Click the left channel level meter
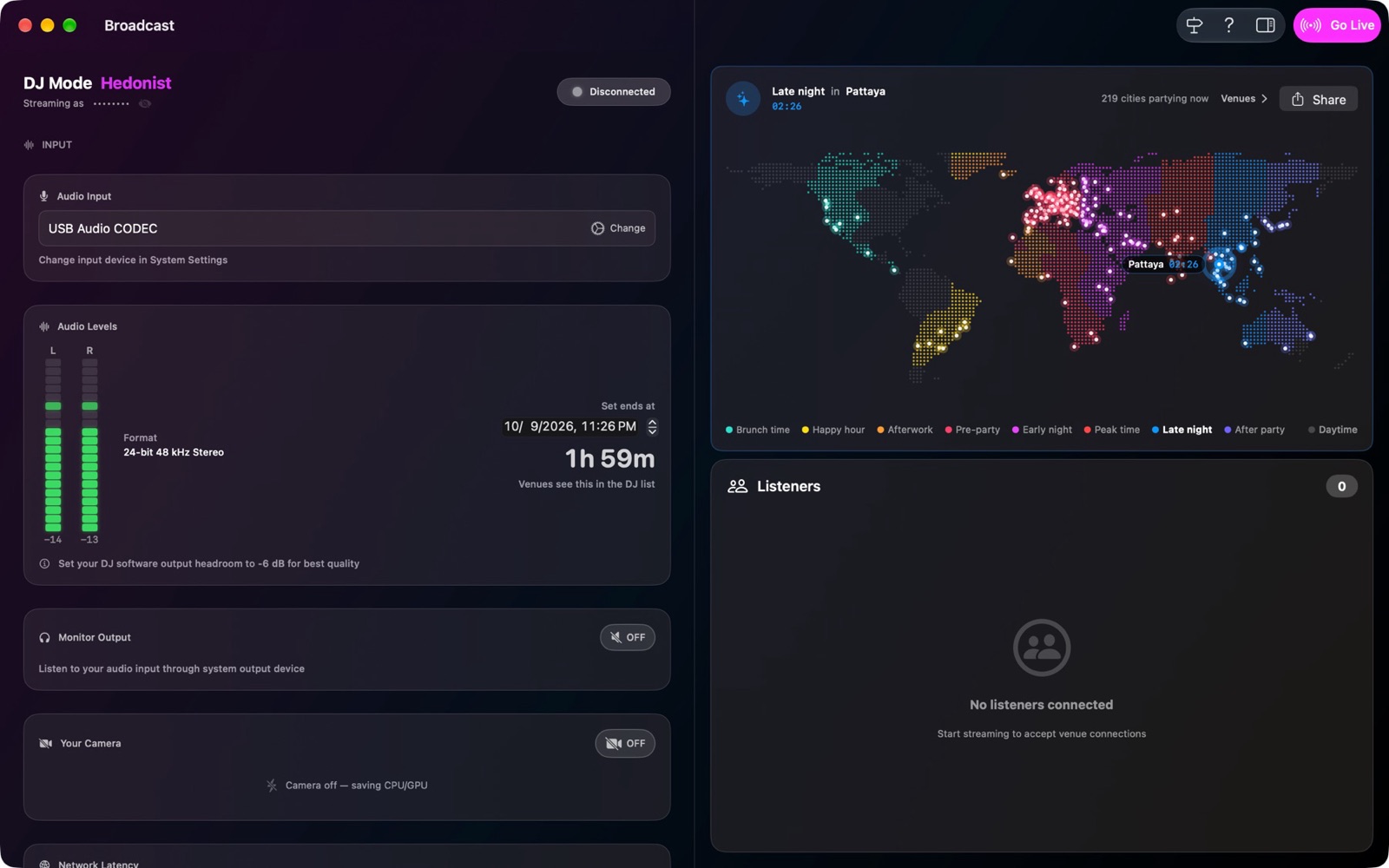The height and width of the screenshot is (868, 1389). [x=53, y=444]
